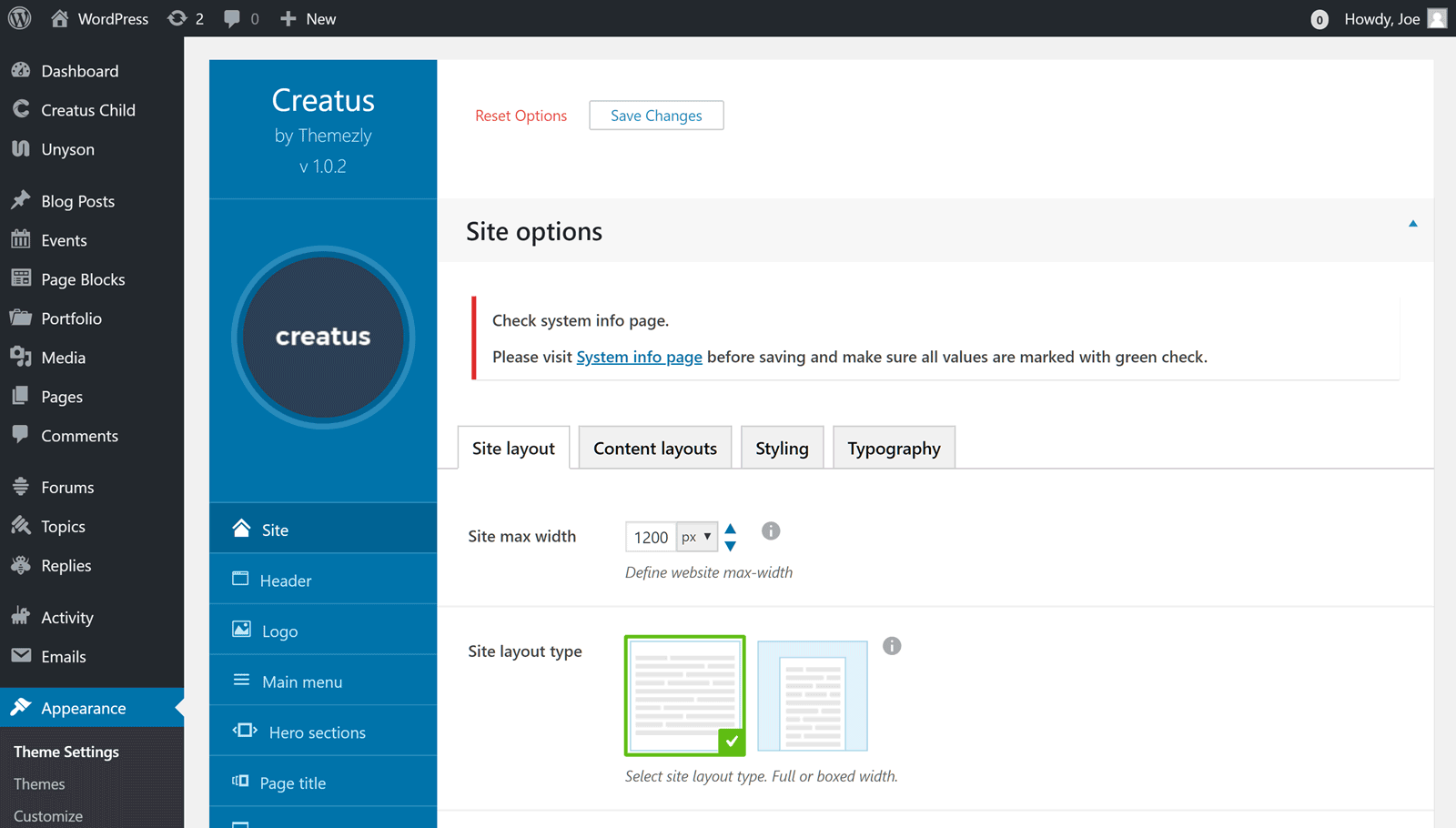
Task: Click the Page Blocks icon
Action: pos(21,278)
